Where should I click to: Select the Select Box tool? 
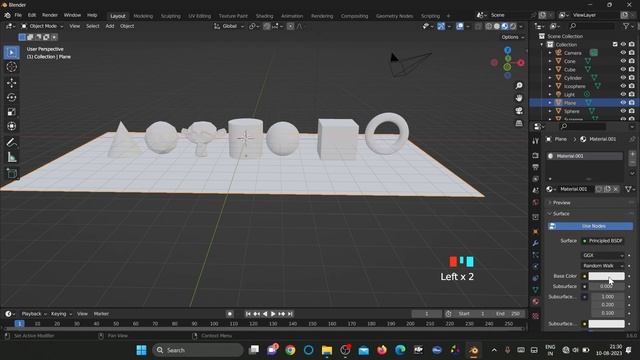11,53
